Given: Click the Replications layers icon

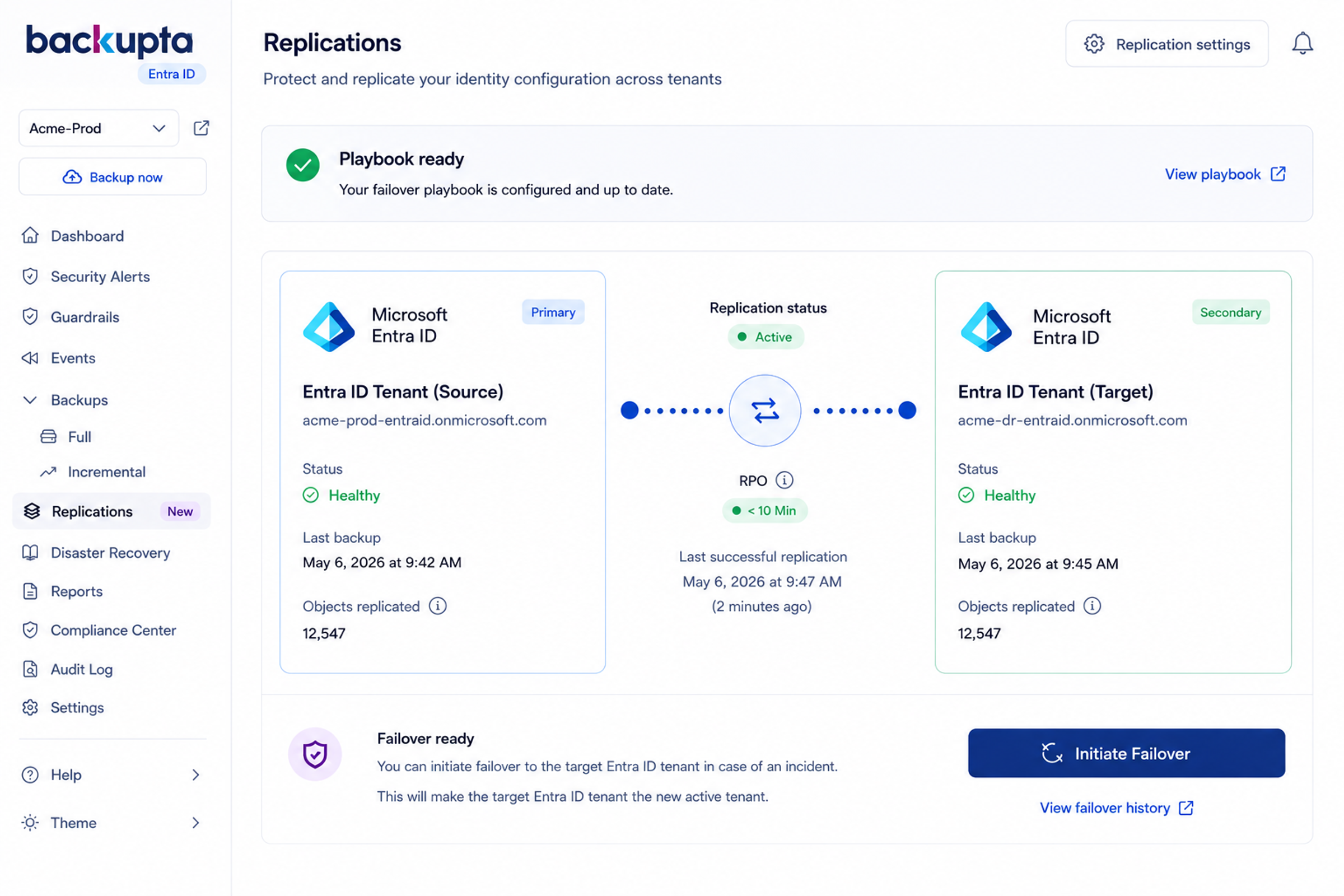Looking at the screenshot, I should pyautogui.click(x=32, y=511).
